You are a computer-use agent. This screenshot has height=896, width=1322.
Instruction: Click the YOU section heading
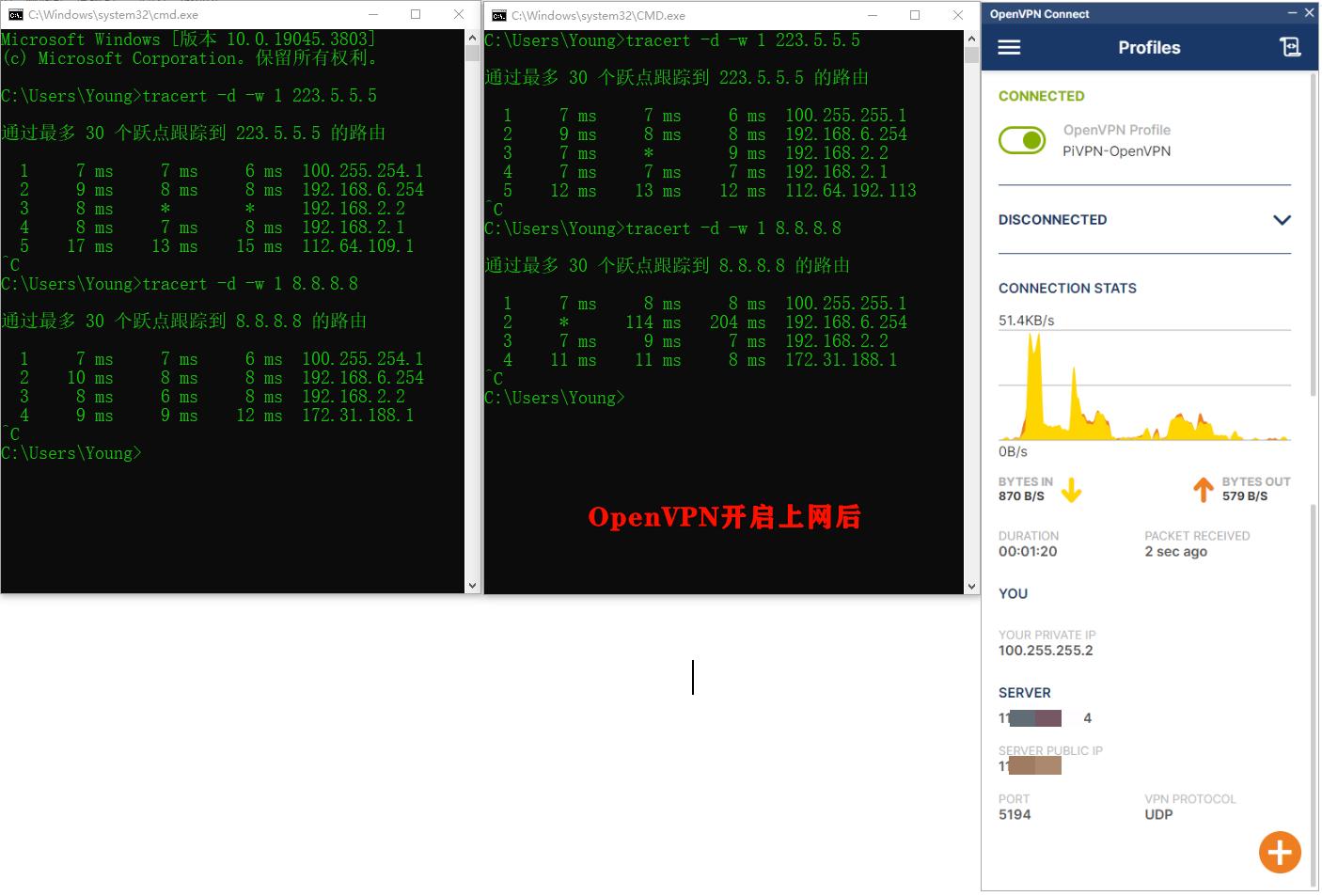[1013, 594]
